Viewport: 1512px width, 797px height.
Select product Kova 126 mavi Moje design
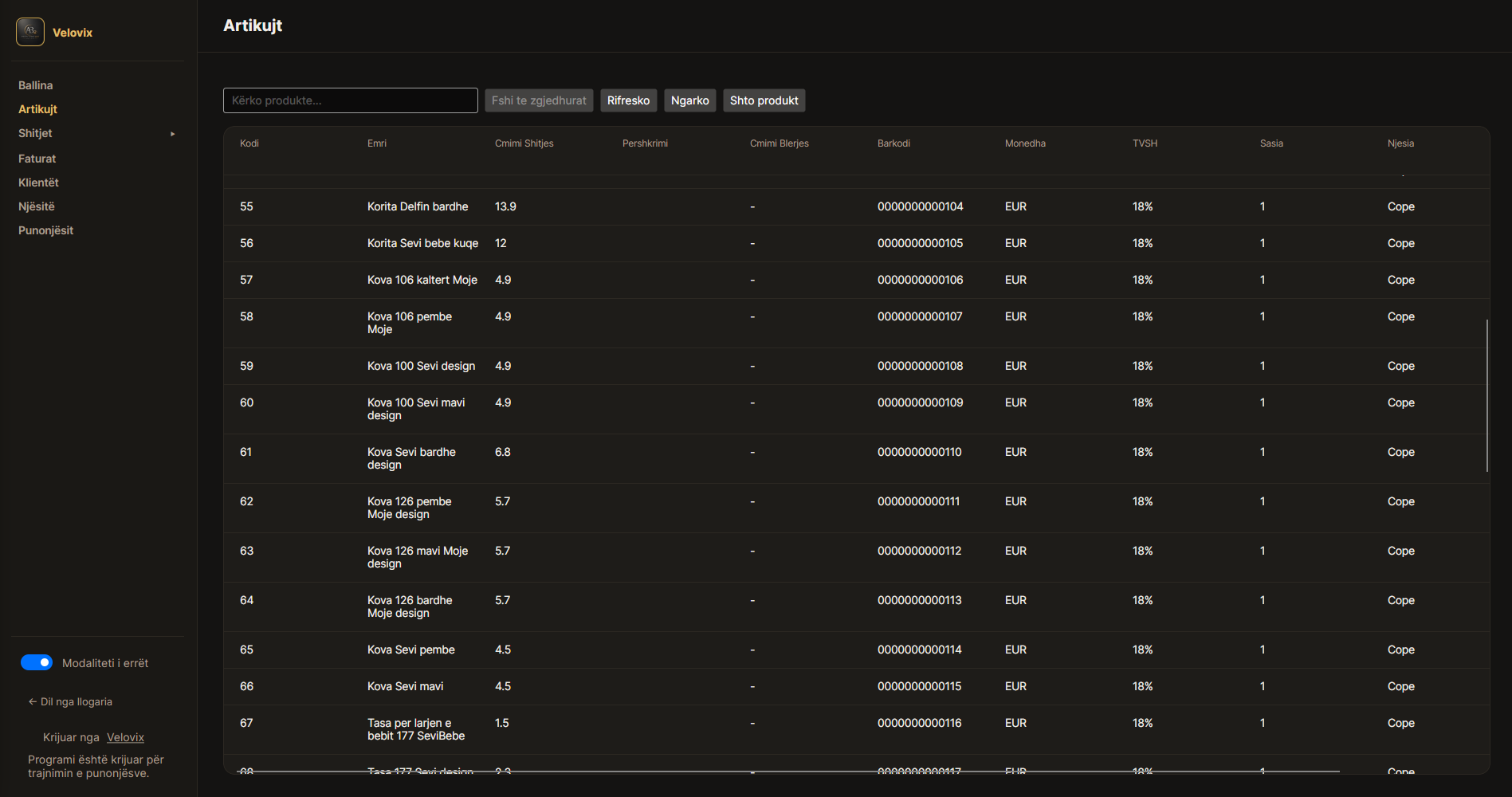(418, 557)
